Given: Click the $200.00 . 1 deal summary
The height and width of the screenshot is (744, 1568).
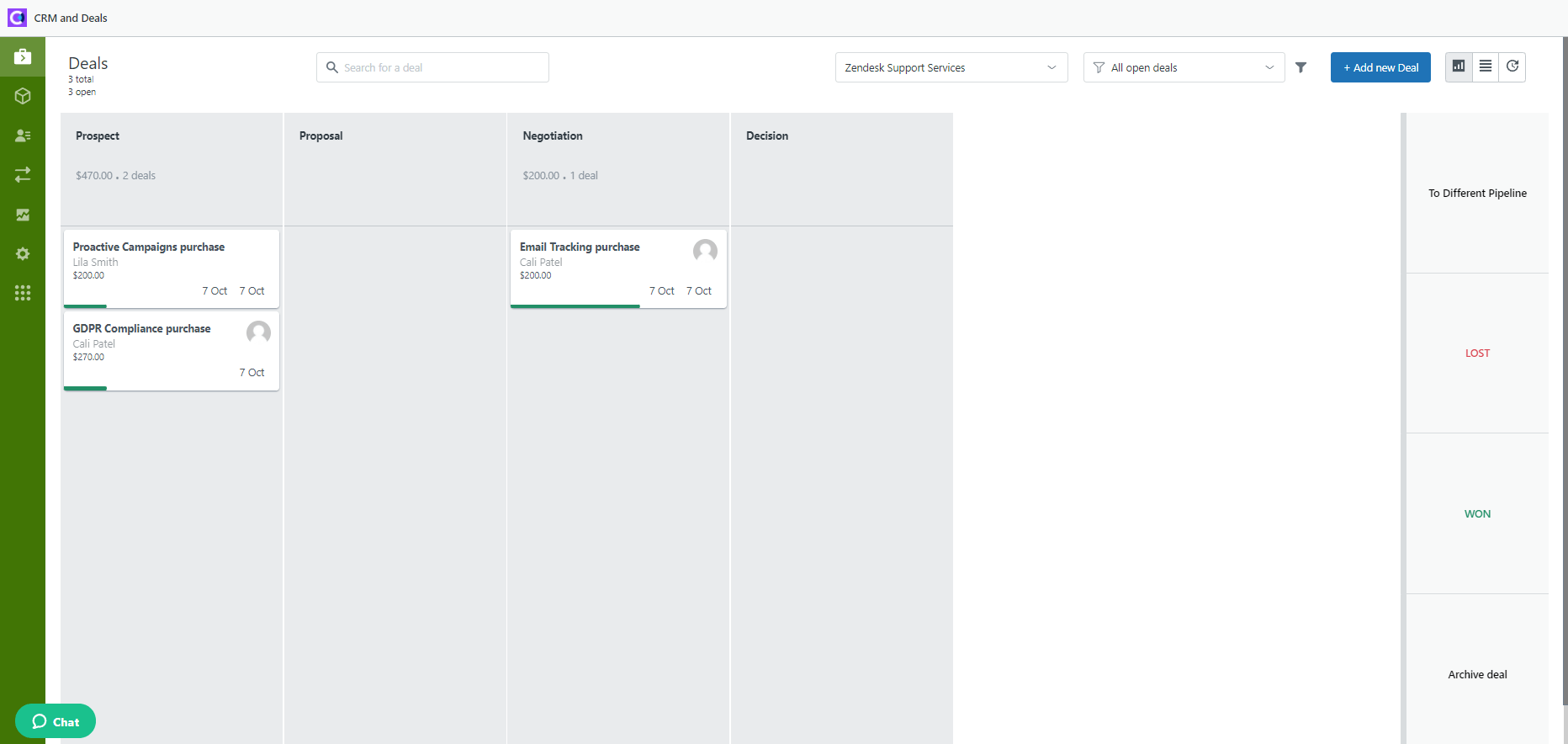Looking at the screenshot, I should click(560, 175).
